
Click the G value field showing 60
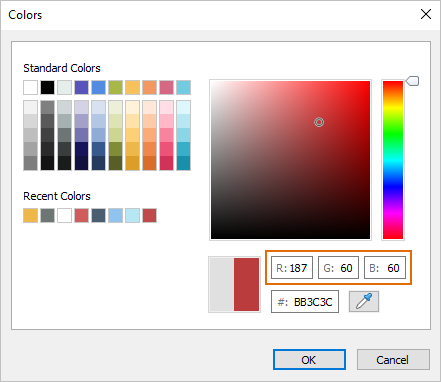click(x=338, y=267)
